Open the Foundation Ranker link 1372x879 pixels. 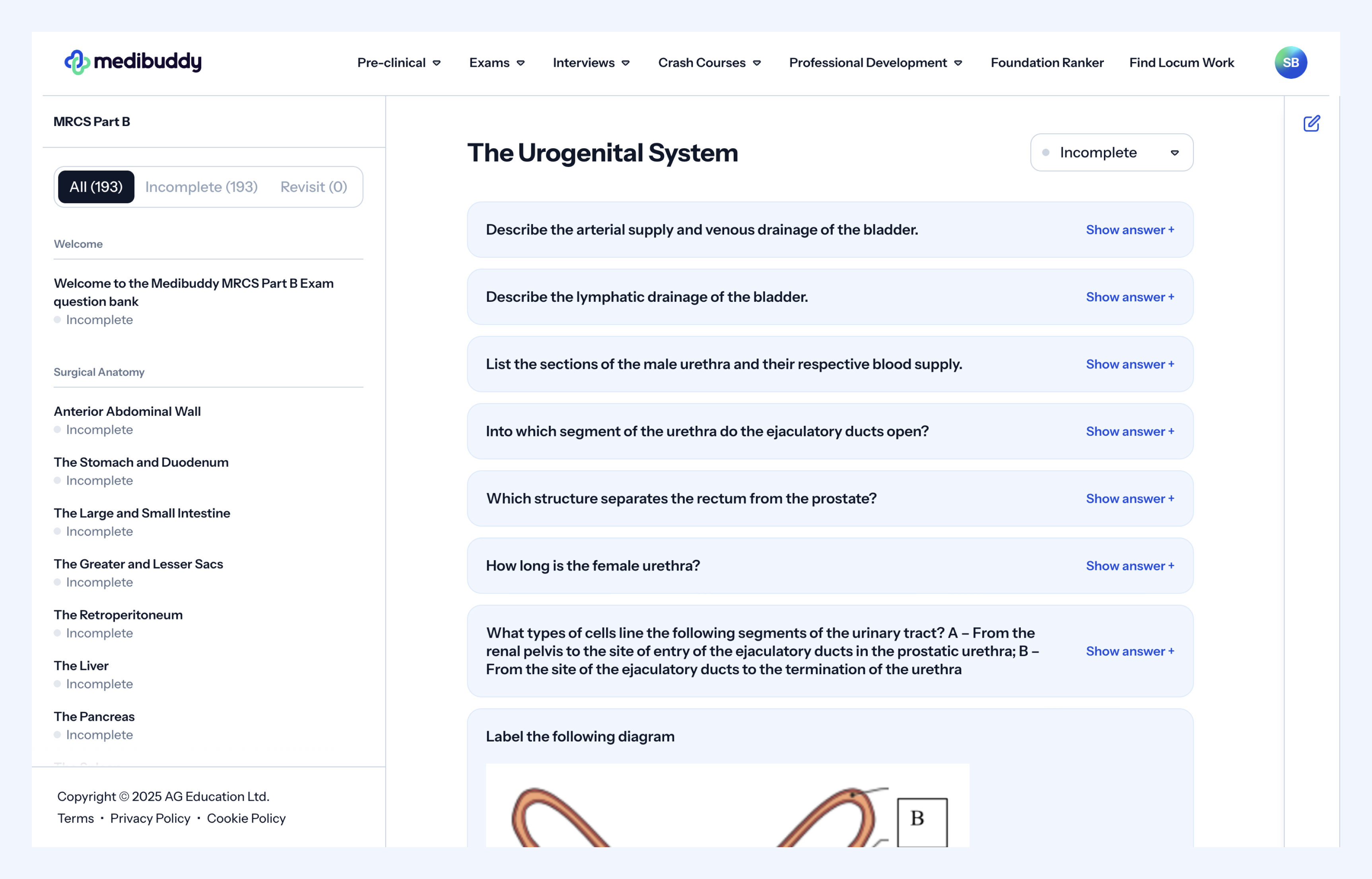tap(1047, 63)
